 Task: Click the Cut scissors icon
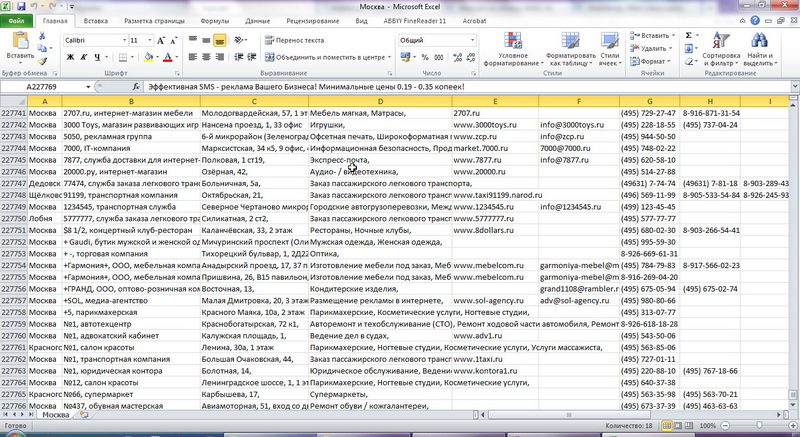42,36
